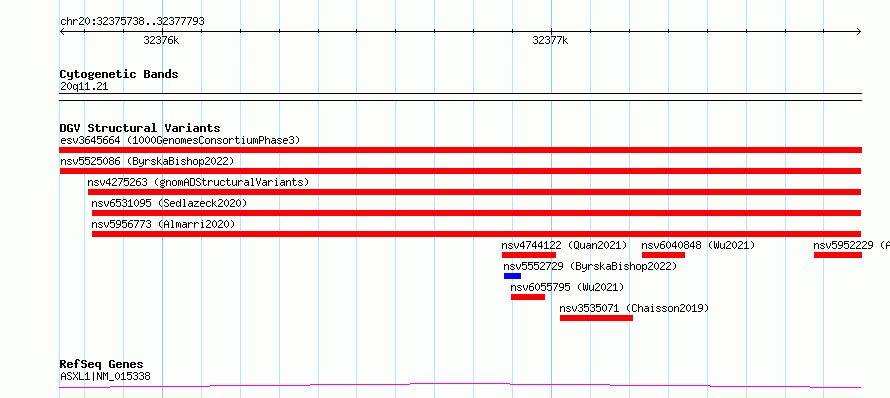Click the nsv5952229 label text
The height and width of the screenshot is (398, 890).
(x=851, y=245)
